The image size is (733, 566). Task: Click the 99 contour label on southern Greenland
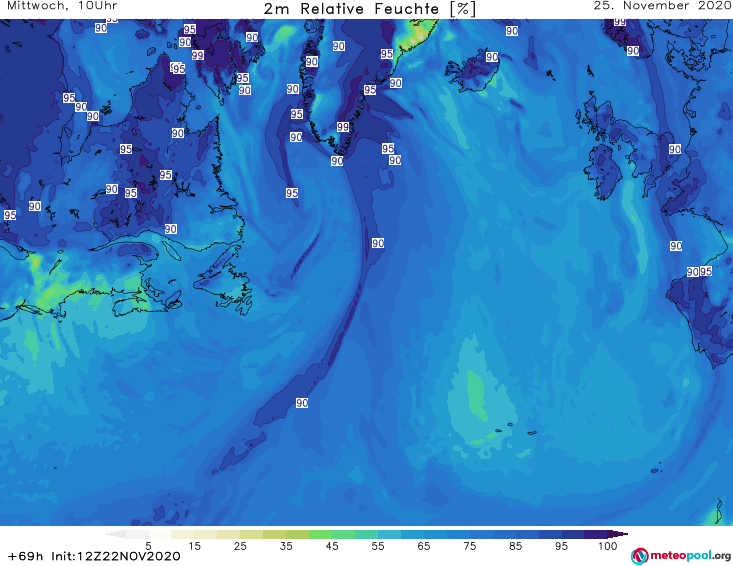click(x=343, y=127)
